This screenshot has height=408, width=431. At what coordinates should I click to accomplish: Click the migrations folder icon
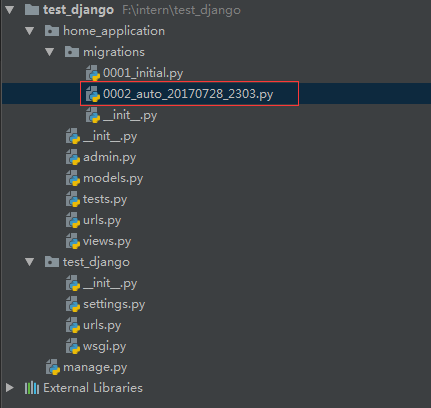tap(72, 52)
